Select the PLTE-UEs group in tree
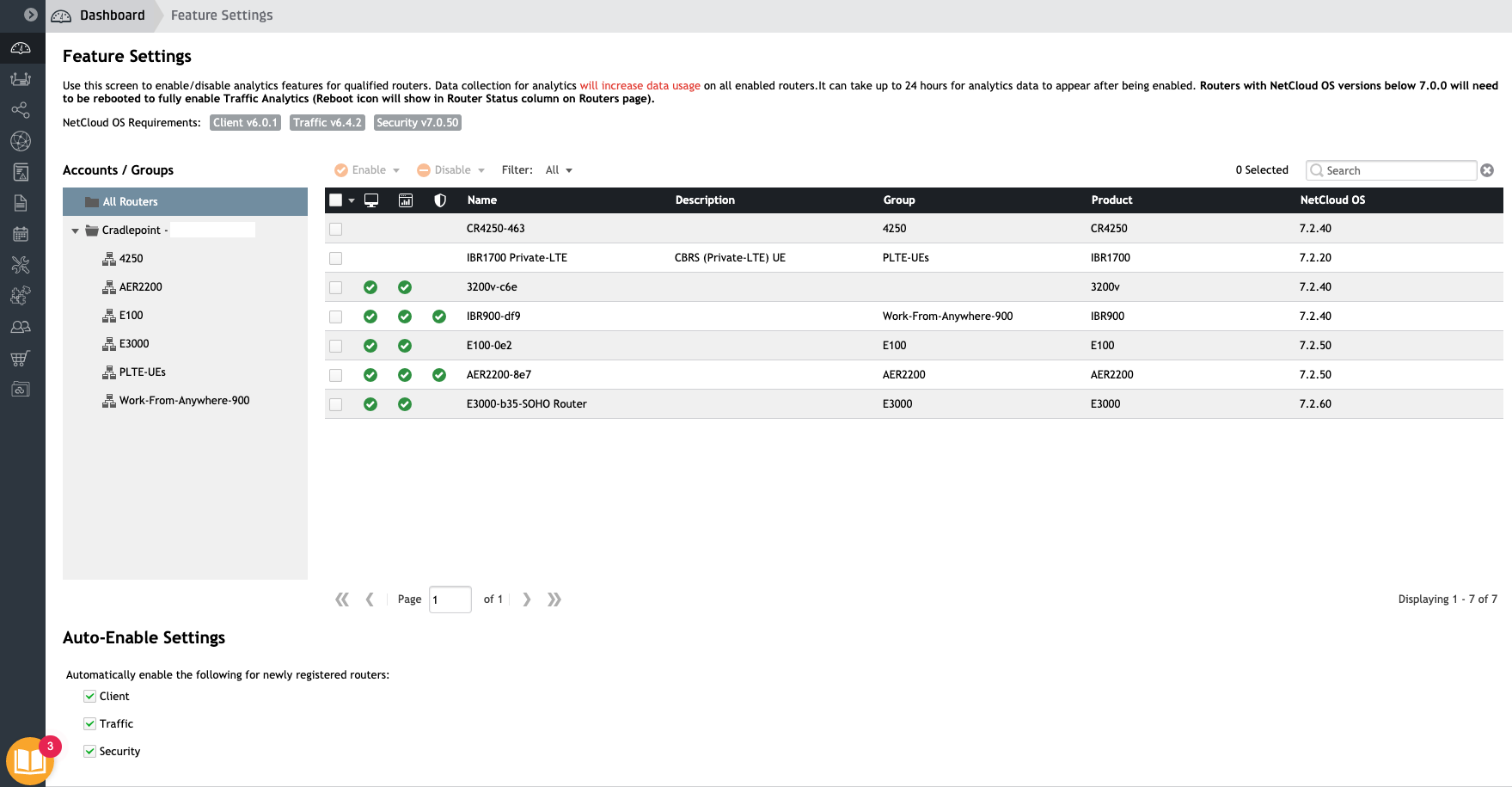 pyautogui.click(x=142, y=372)
